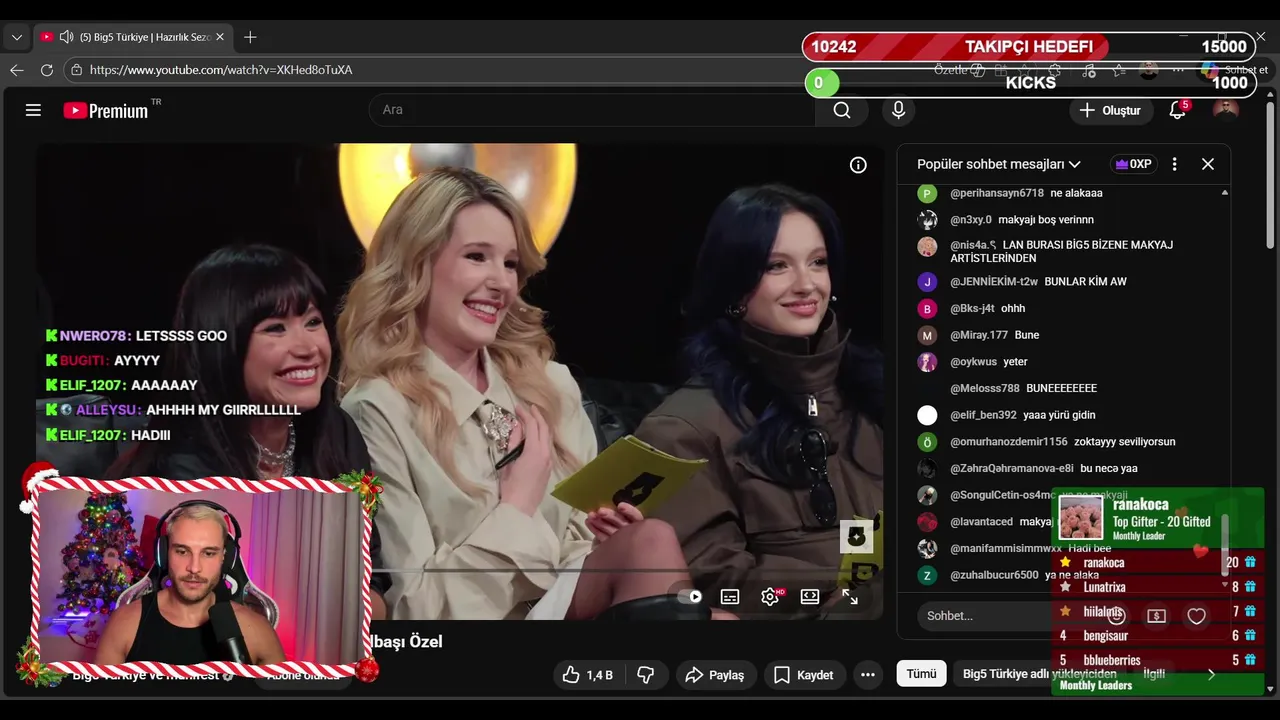Click the page scrollbar down arrow
This screenshot has width=1280, height=720.
1271,688
